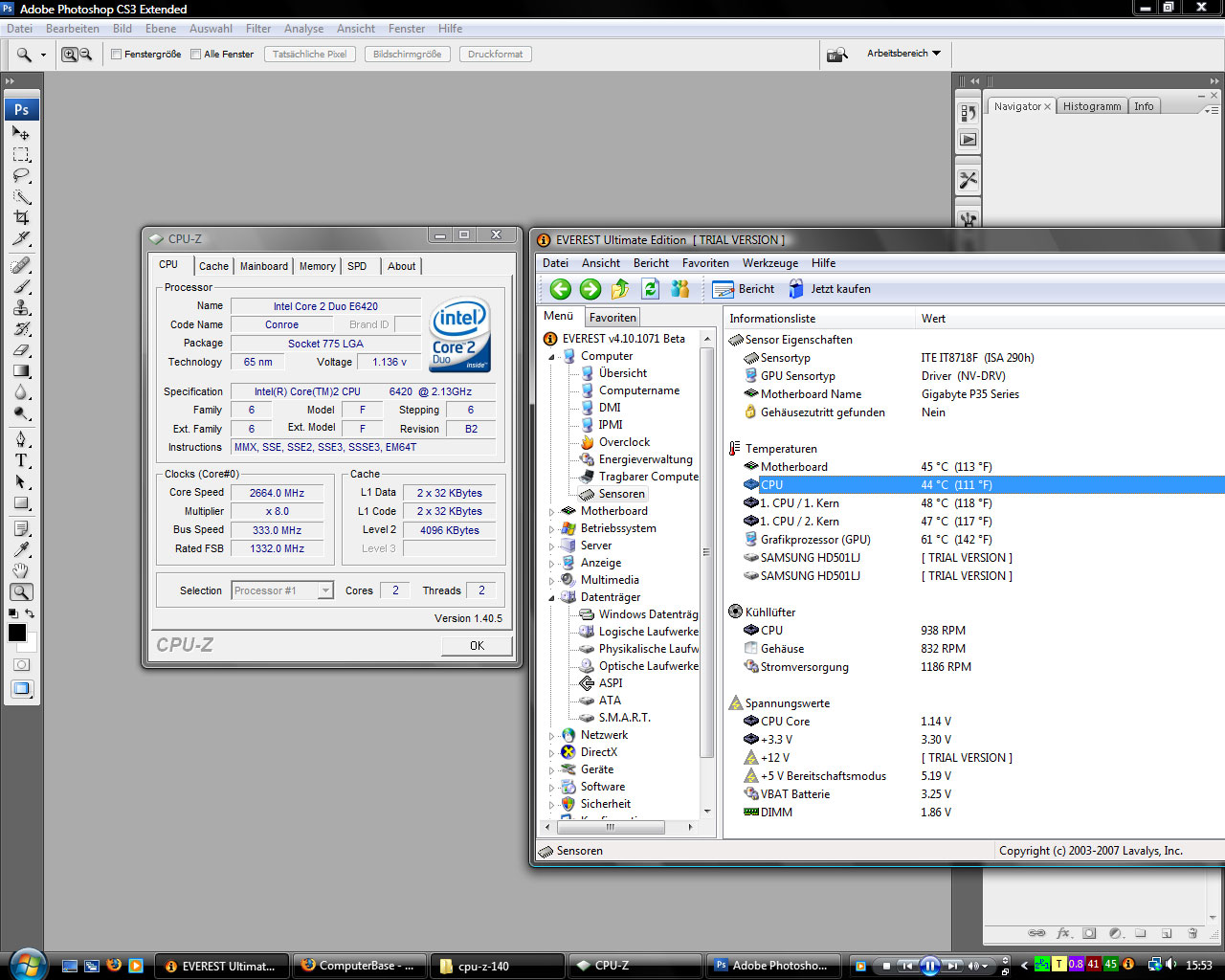Screen dimensions: 1225x980
Task: Select the Crop tool
Action: 21,217
